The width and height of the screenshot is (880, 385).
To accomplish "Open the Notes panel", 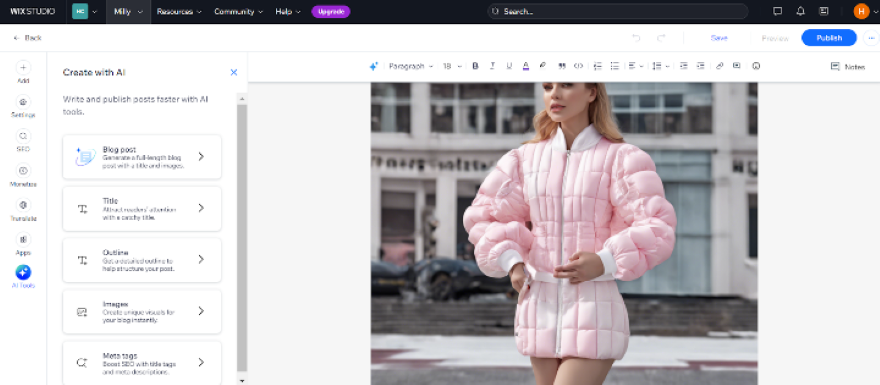I will click(847, 66).
